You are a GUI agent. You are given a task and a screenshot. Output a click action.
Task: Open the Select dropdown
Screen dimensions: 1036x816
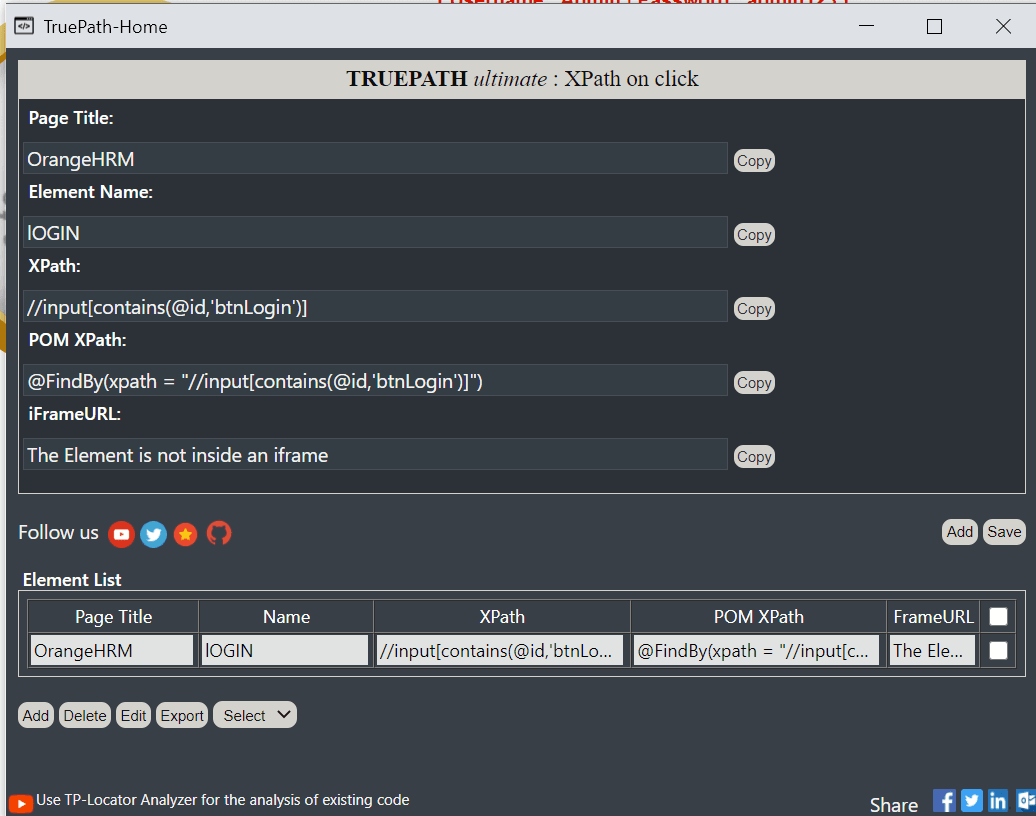(x=255, y=715)
